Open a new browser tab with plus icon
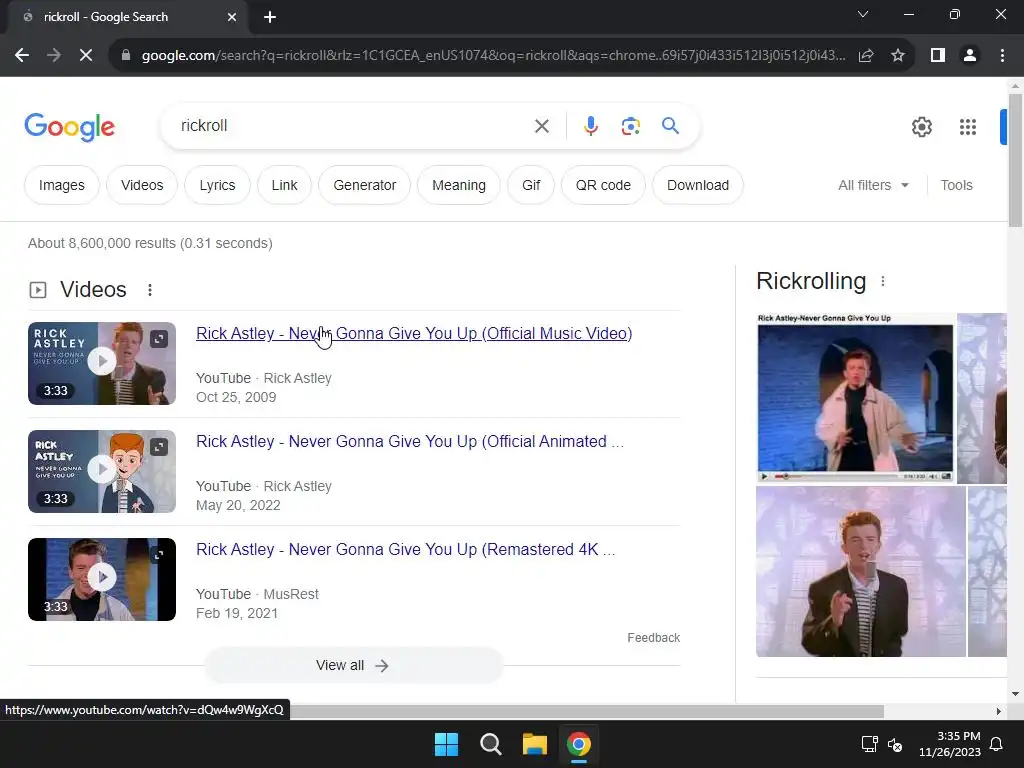This screenshot has height=768, width=1024. click(x=270, y=18)
